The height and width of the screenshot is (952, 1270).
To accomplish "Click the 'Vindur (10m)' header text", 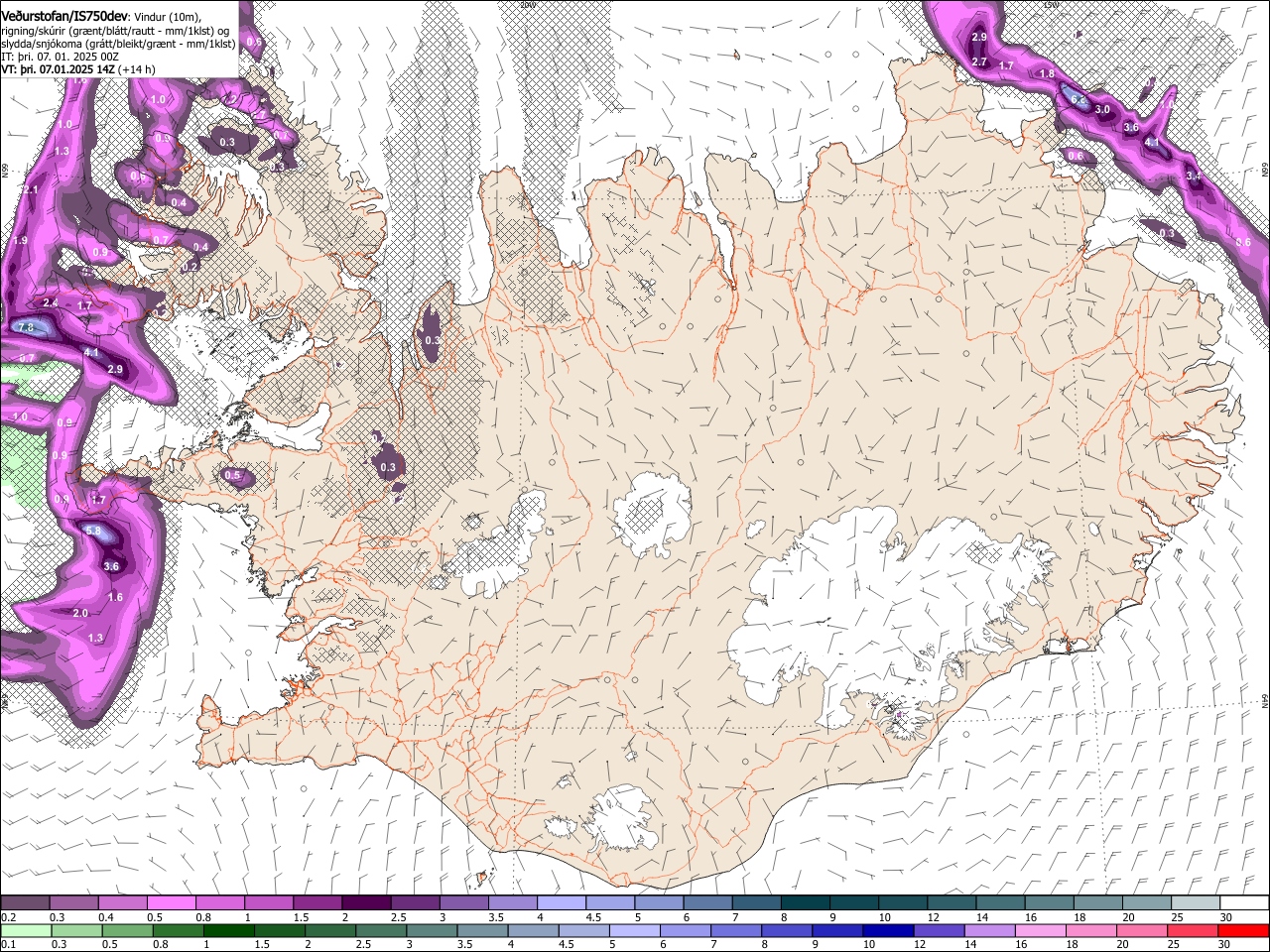I will 168,15.
